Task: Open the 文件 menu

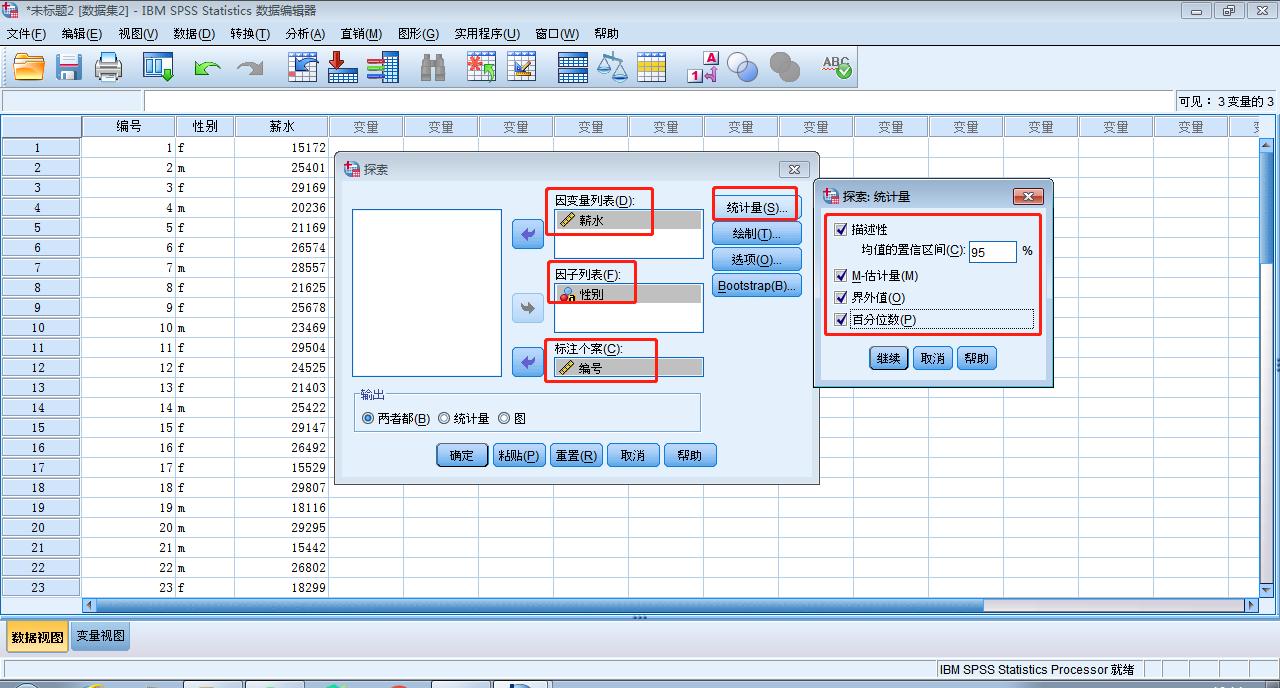Action: [26, 33]
